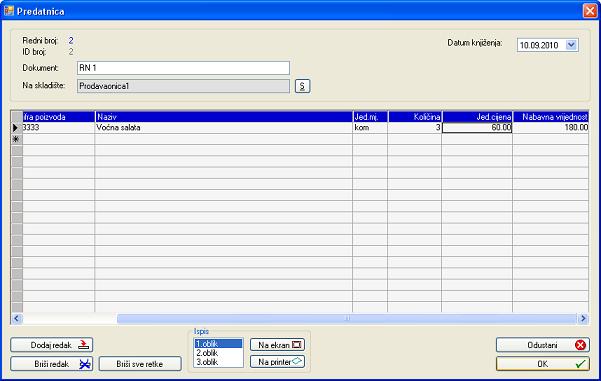The height and width of the screenshot is (381, 601).
Task: Click the Dokument input field RN 1
Action: (x=183, y=68)
